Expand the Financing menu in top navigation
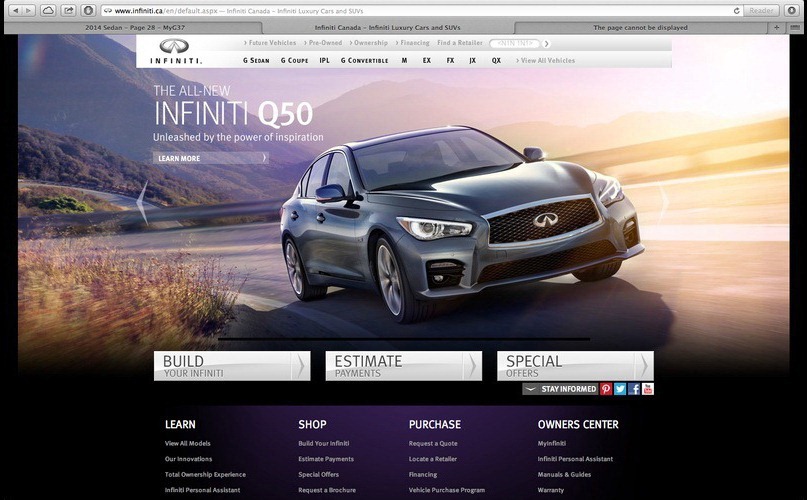 click(x=412, y=43)
